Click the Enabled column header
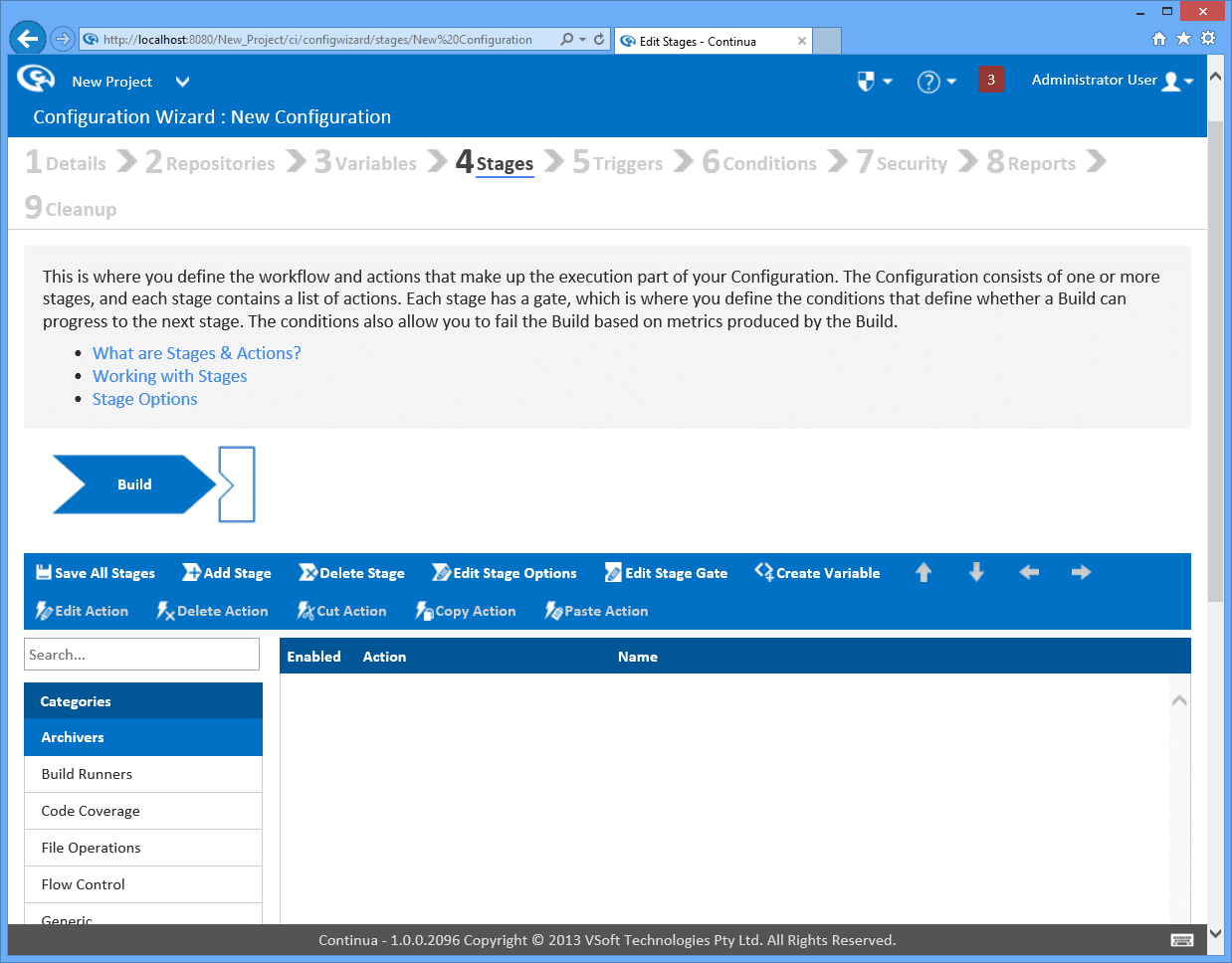1232x963 pixels. pyautogui.click(x=313, y=657)
